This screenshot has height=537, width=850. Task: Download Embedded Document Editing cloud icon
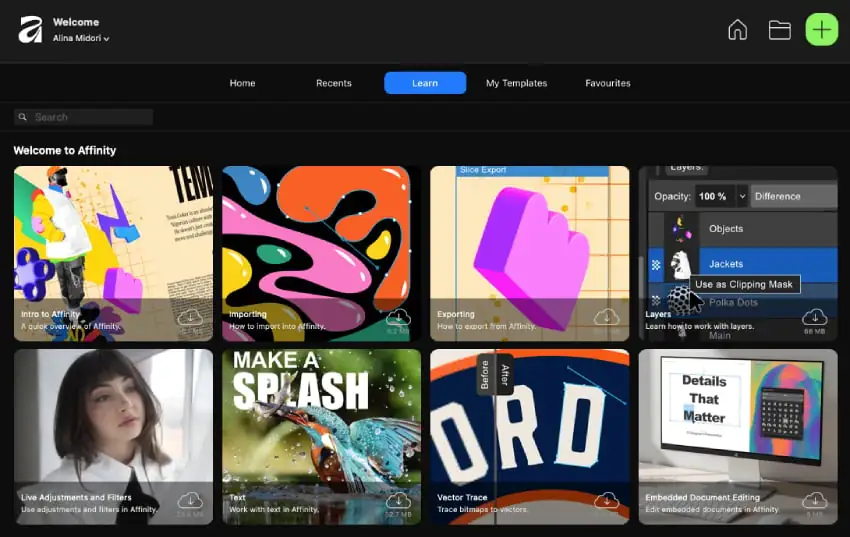[815, 500]
